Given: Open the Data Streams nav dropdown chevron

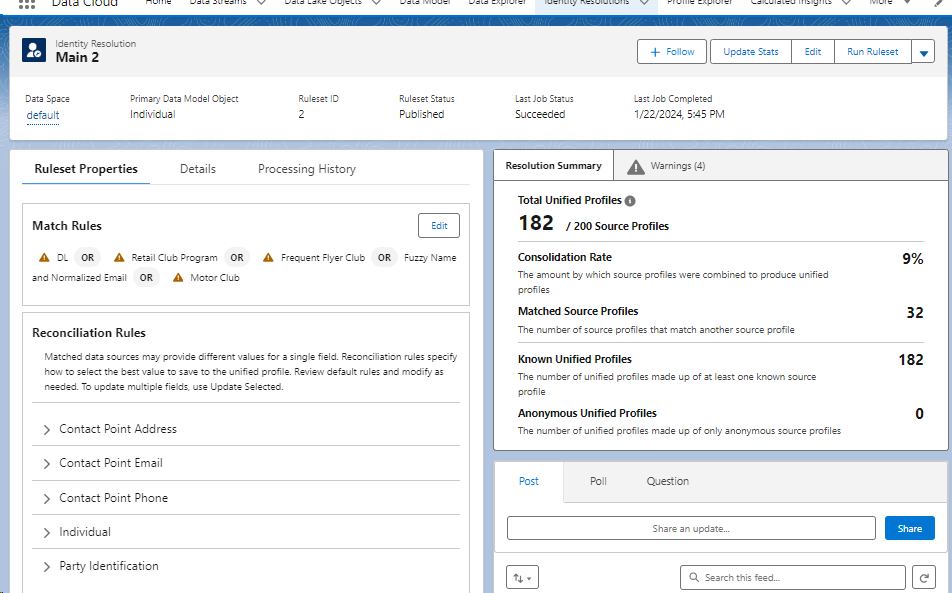Looking at the screenshot, I should tap(262, 2).
